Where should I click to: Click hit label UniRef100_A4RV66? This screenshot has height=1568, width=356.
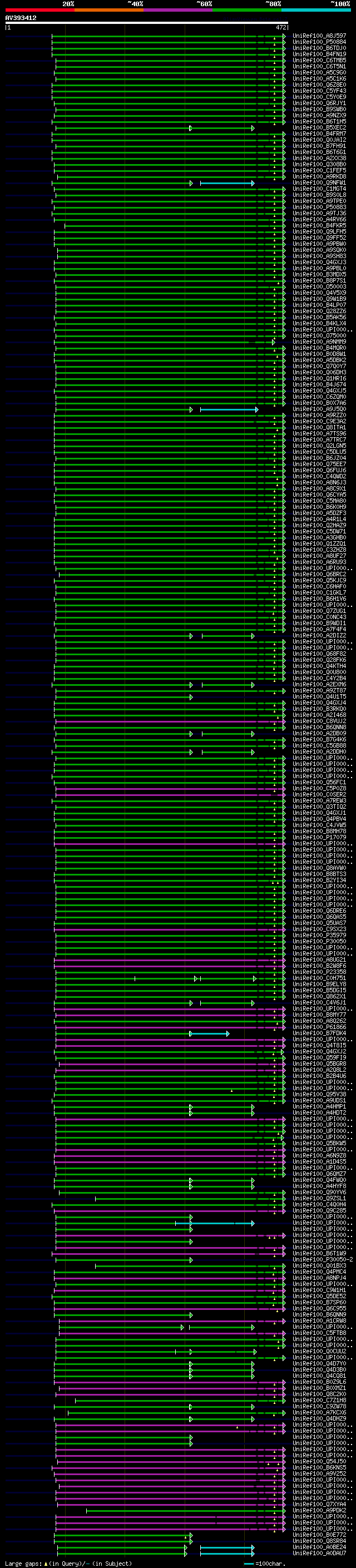319,219
